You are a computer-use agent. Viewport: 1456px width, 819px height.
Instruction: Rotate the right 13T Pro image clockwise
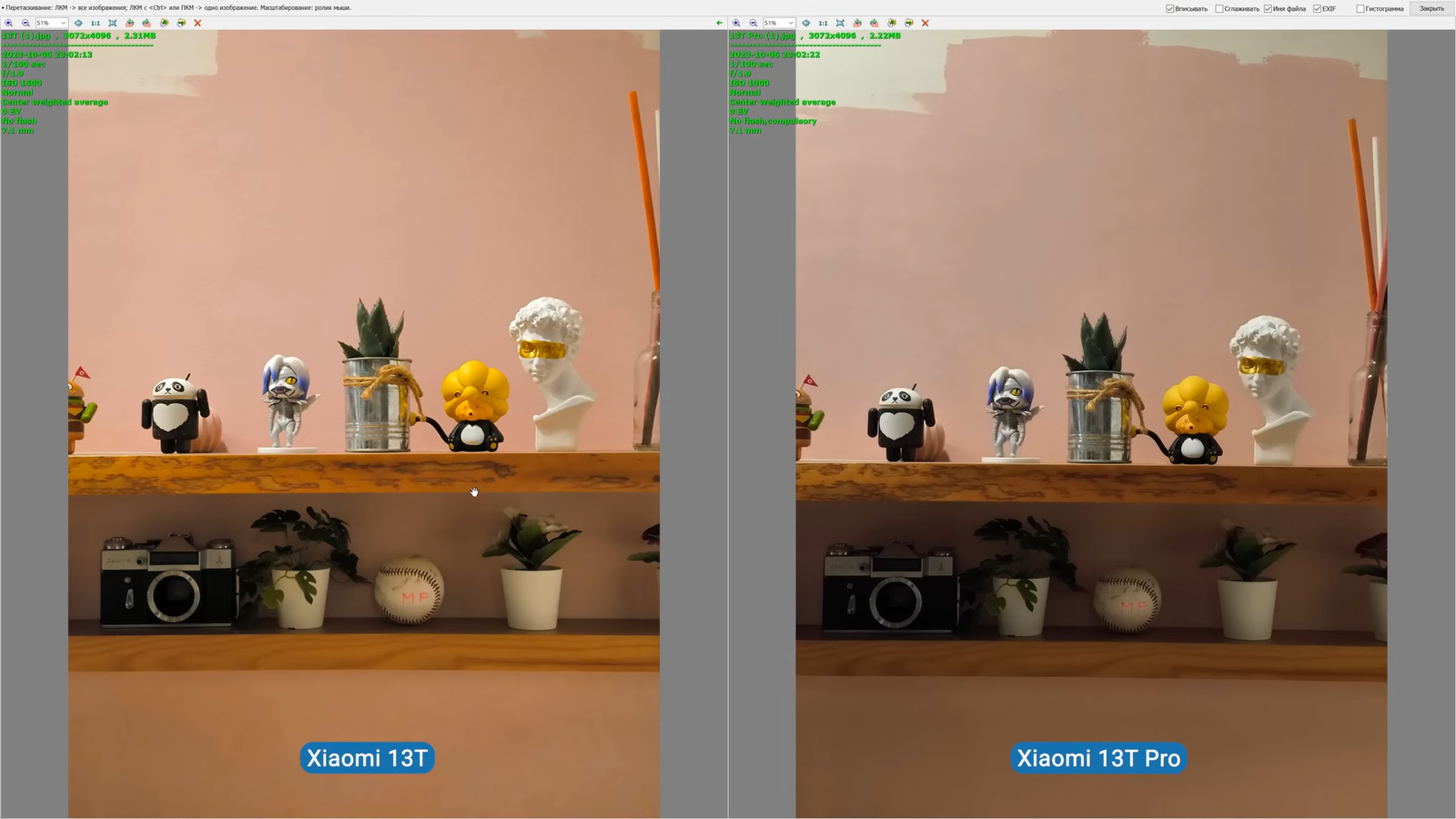point(875,23)
